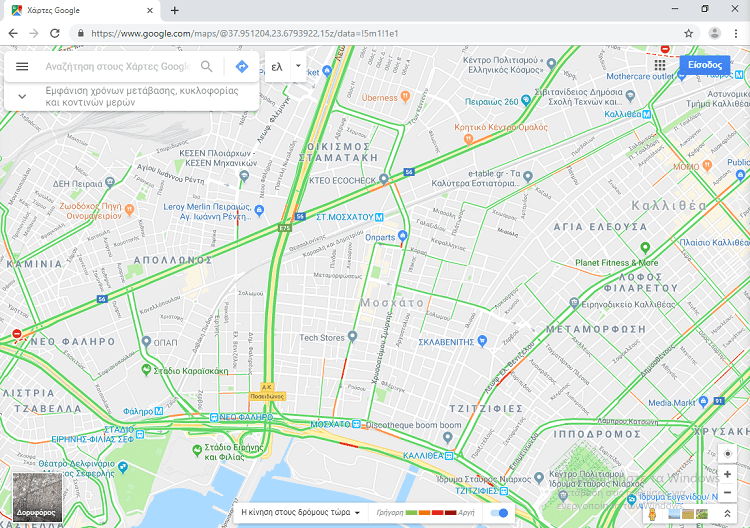Zoom out with the minus button
Image resolution: width=750 pixels, height=528 pixels.
728,493
